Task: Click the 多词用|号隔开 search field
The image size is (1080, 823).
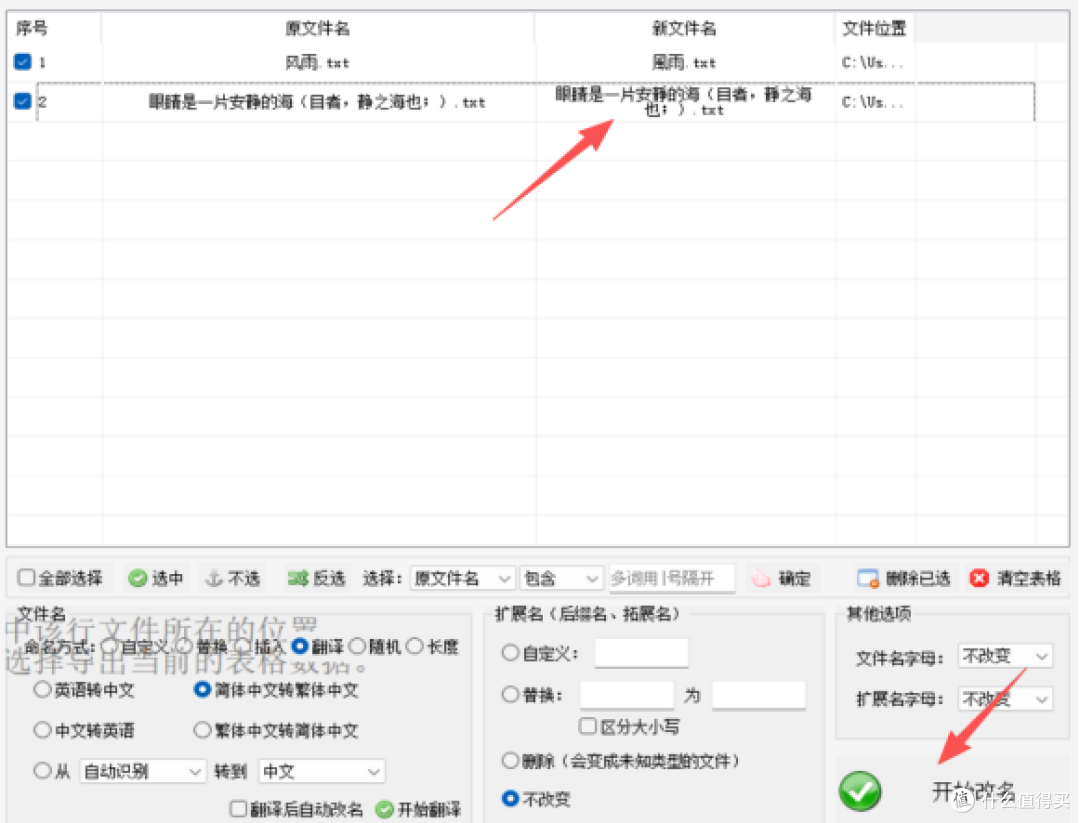Action: point(671,579)
